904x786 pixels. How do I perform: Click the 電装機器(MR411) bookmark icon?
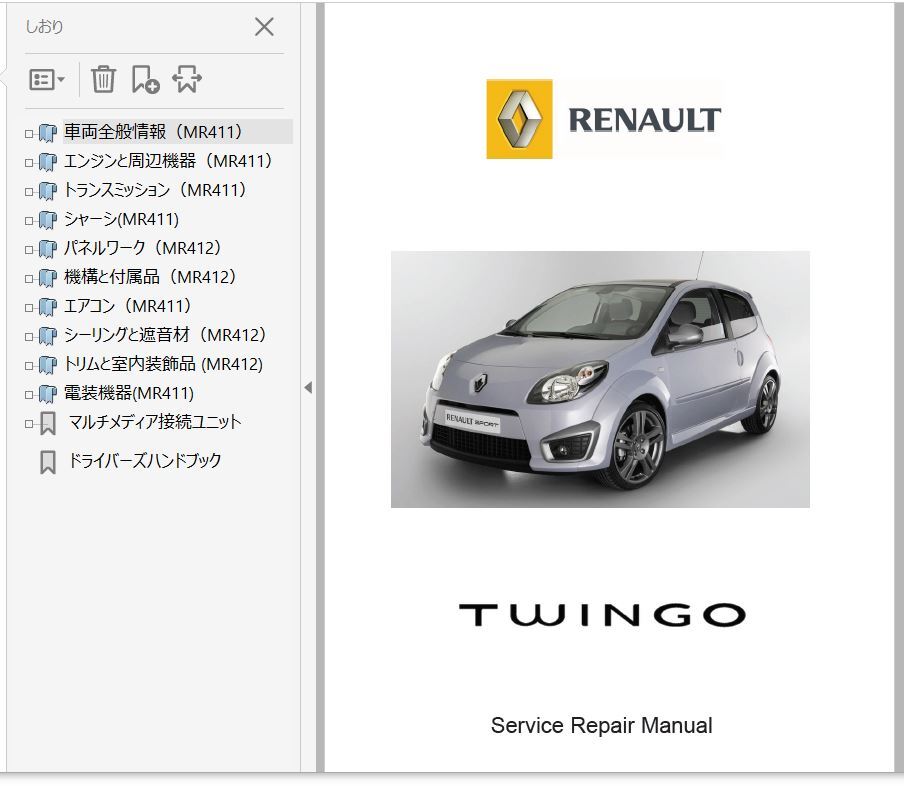pyautogui.click(x=47, y=395)
